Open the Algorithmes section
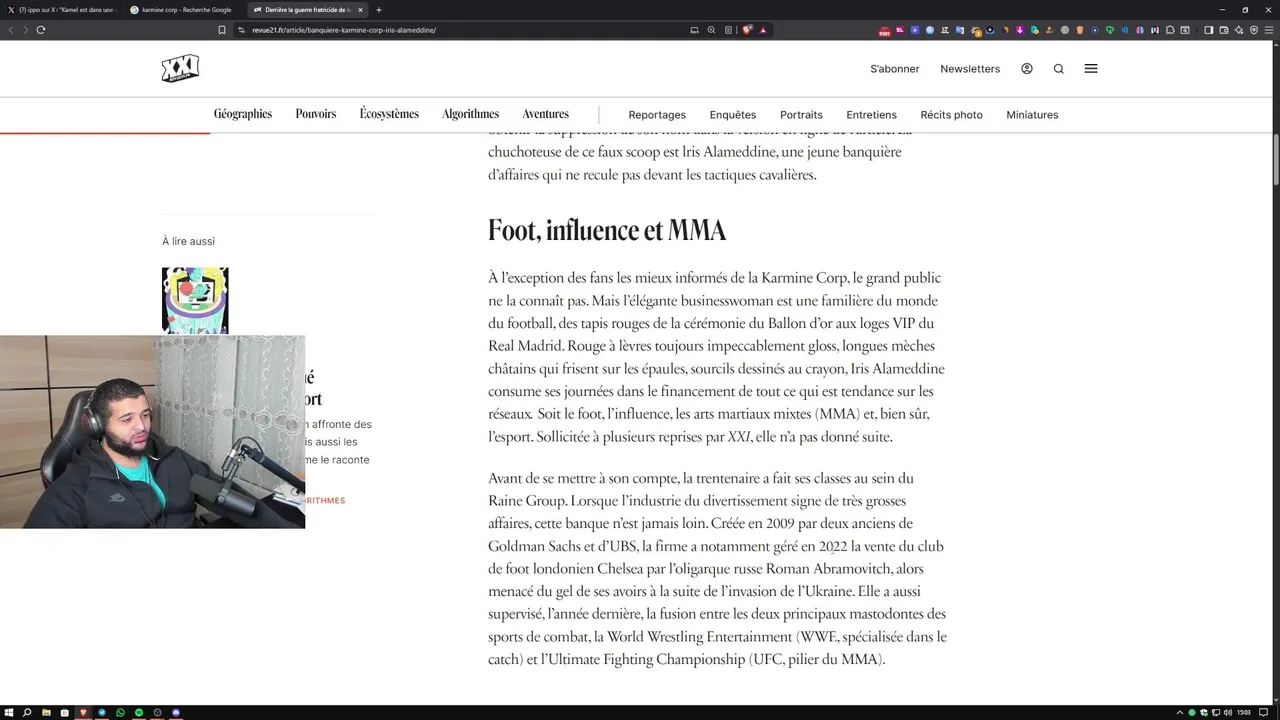Screen dimensions: 1280x720 tap(470, 114)
